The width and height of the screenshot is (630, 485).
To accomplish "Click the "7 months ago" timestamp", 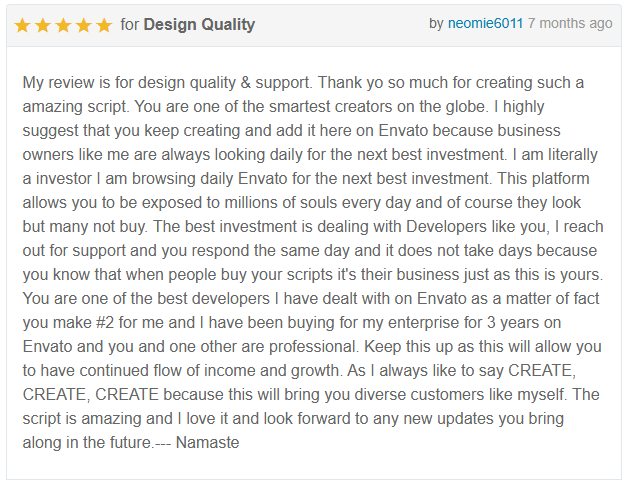I will tap(570, 23).
